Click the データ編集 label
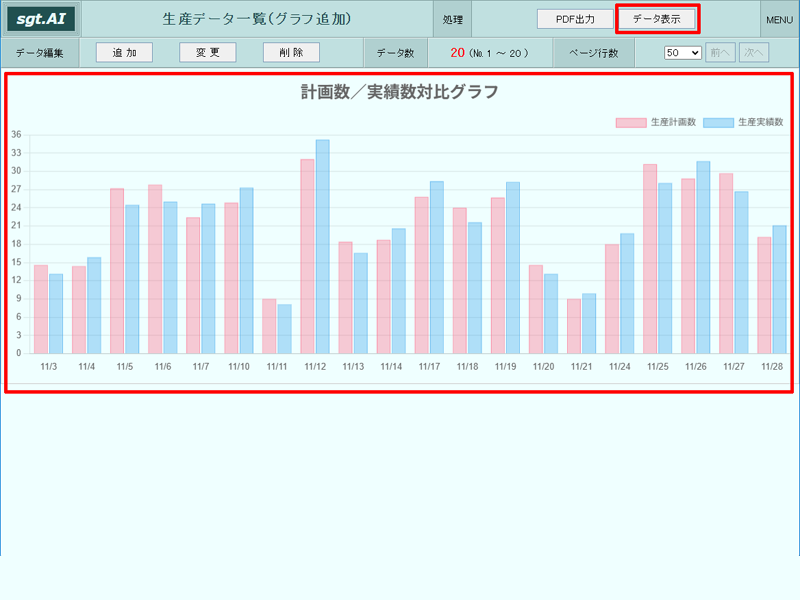This screenshot has height=600, width=800. pos(39,53)
